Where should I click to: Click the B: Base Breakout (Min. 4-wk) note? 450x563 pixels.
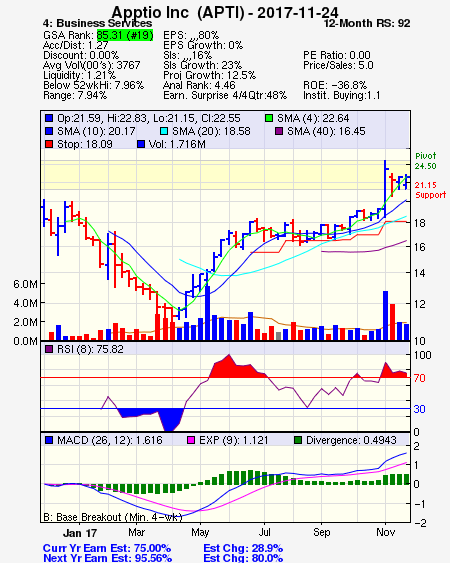[113, 517]
